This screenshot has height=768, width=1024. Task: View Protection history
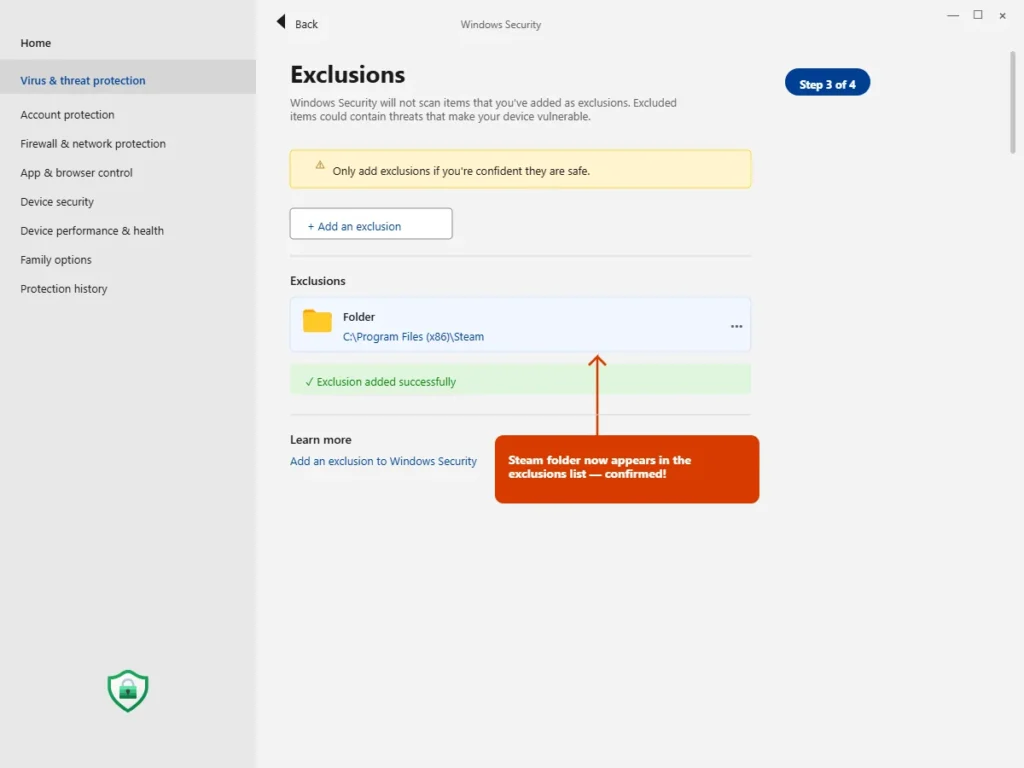coord(64,289)
